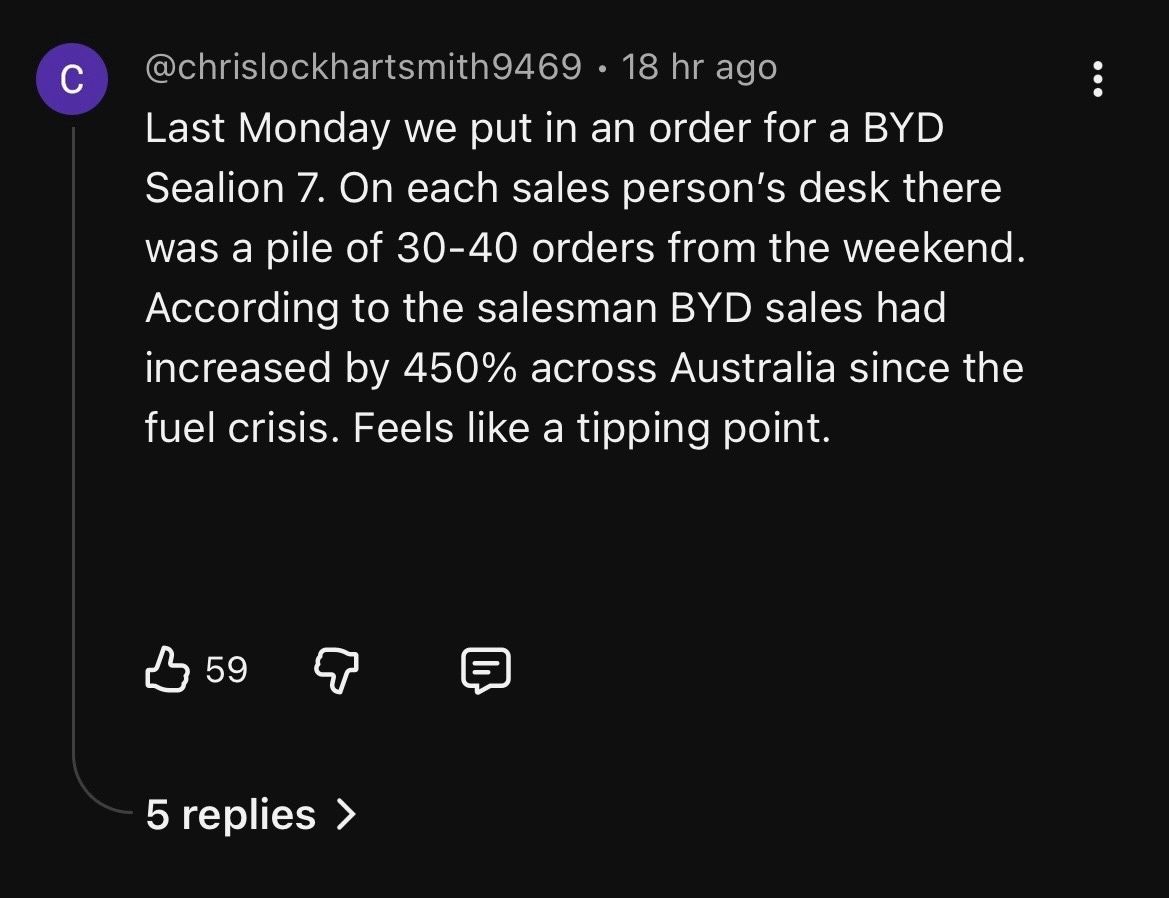Like the comment with thumbs-up icon
1169x898 pixels.
pos(167,670)
